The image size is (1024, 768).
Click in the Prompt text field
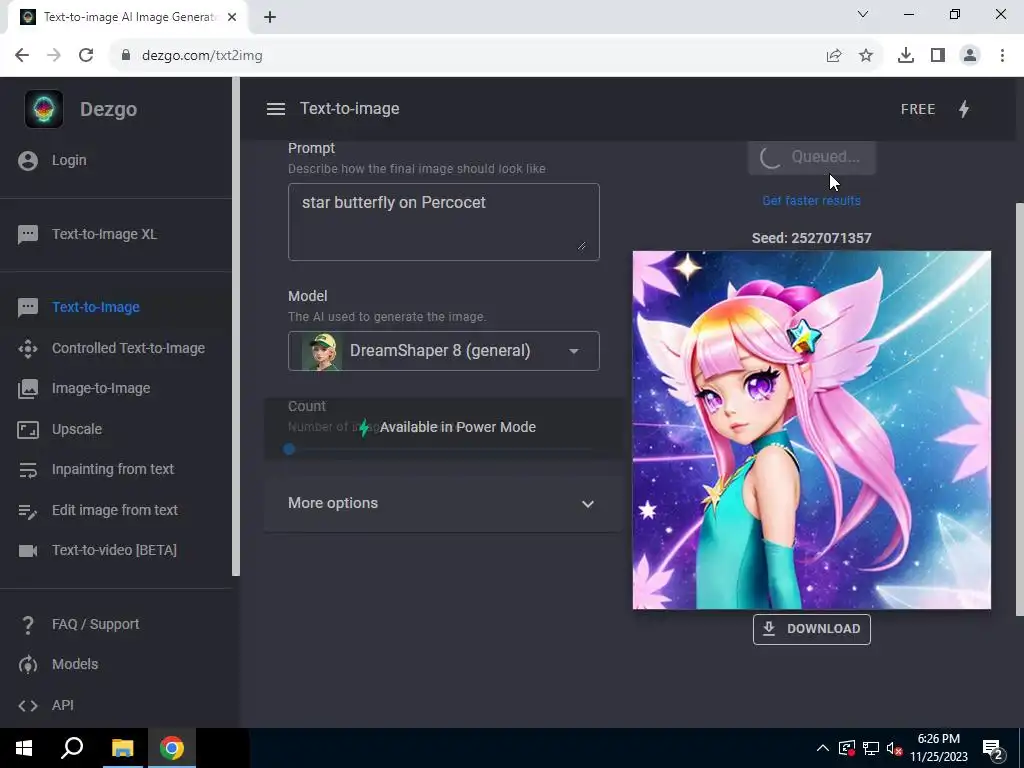point(444,222)
